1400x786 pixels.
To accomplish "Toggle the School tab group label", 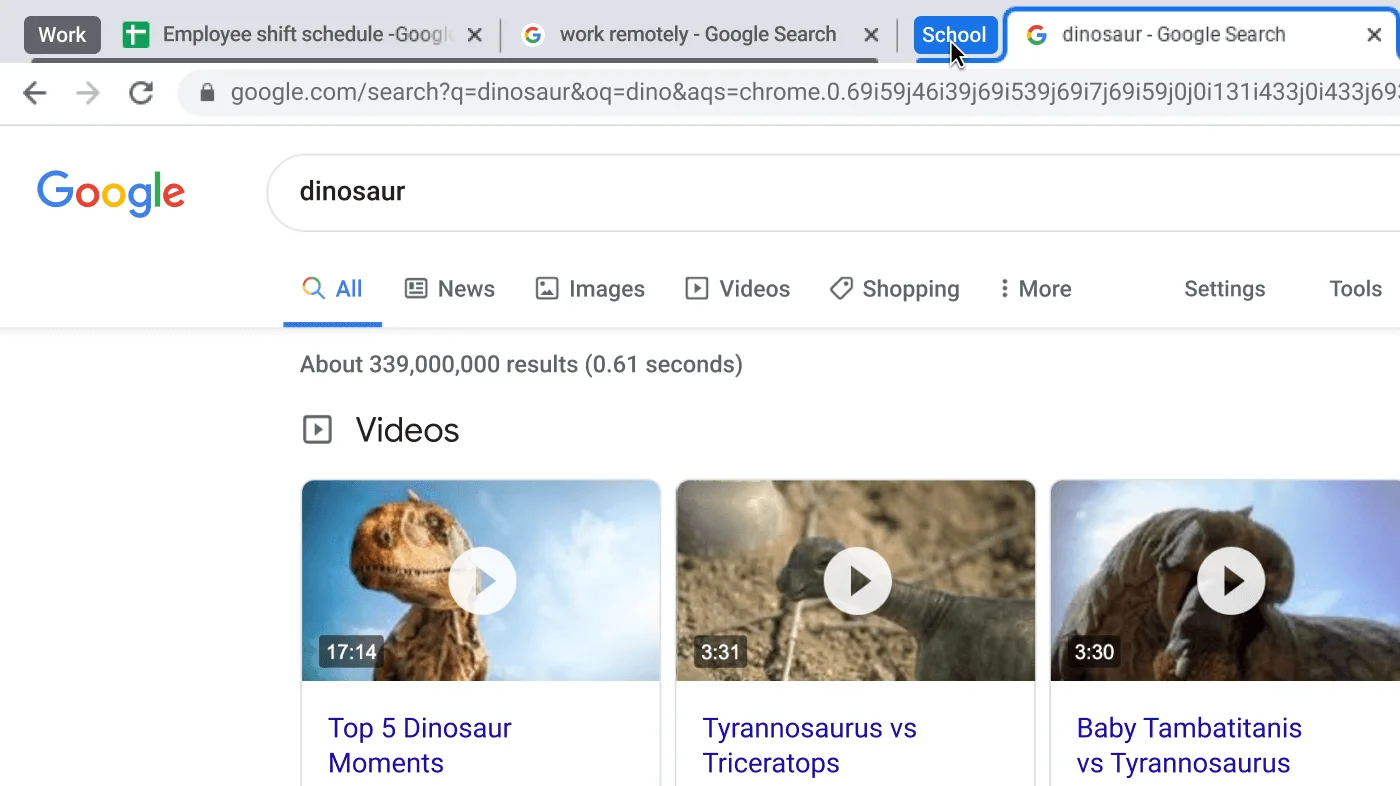I will (x=954, y=36).
